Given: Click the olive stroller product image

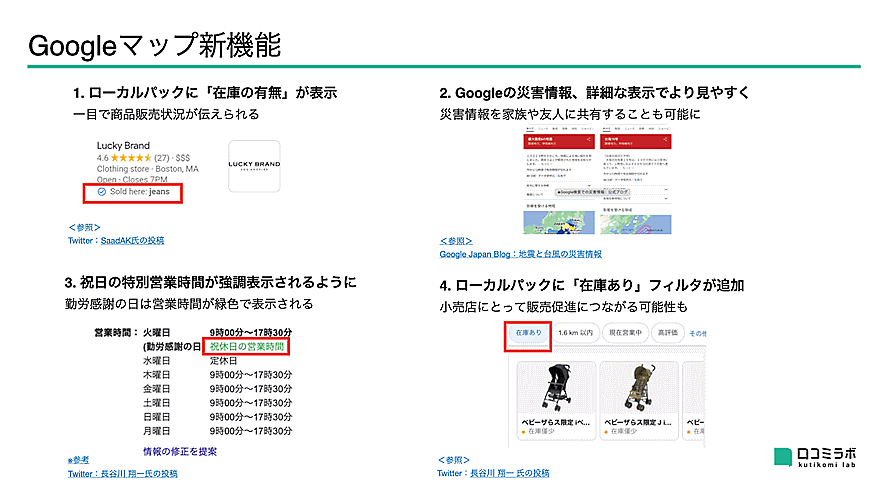Looking at the screenshot, I should [x=638, y=389].
